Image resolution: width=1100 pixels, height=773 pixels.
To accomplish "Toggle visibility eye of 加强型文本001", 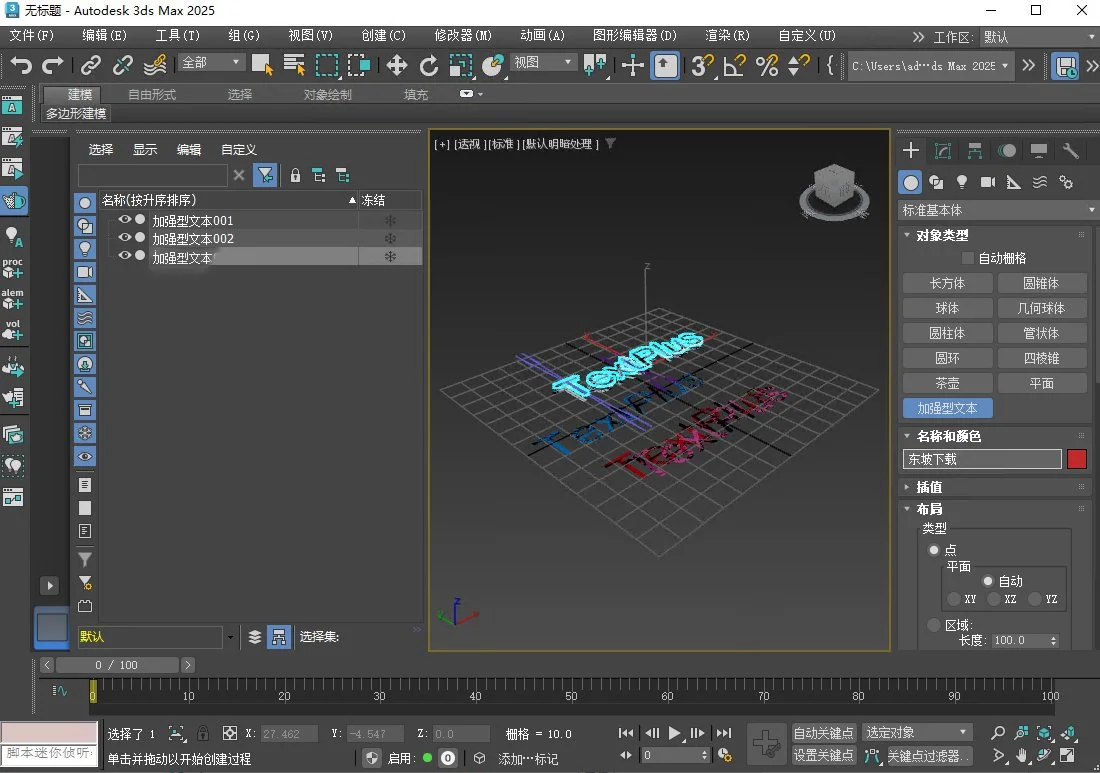I will point(125,220).
